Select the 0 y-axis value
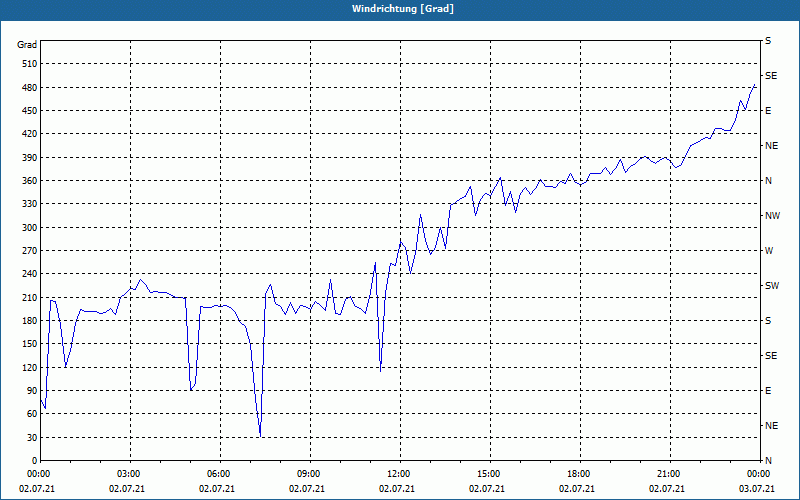The height and width of the screenshot is (500, 800). (34, 461)
